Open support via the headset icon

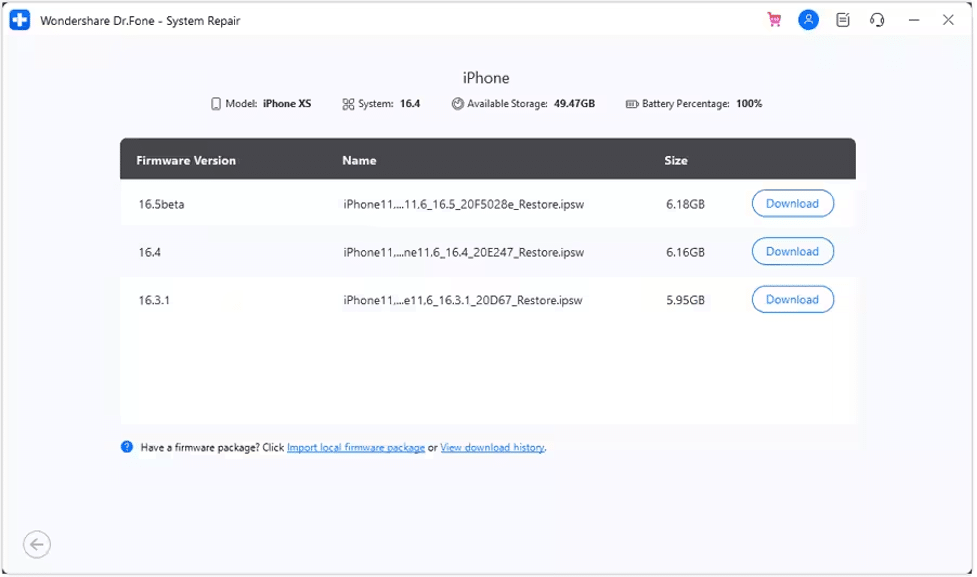point(875,18)
